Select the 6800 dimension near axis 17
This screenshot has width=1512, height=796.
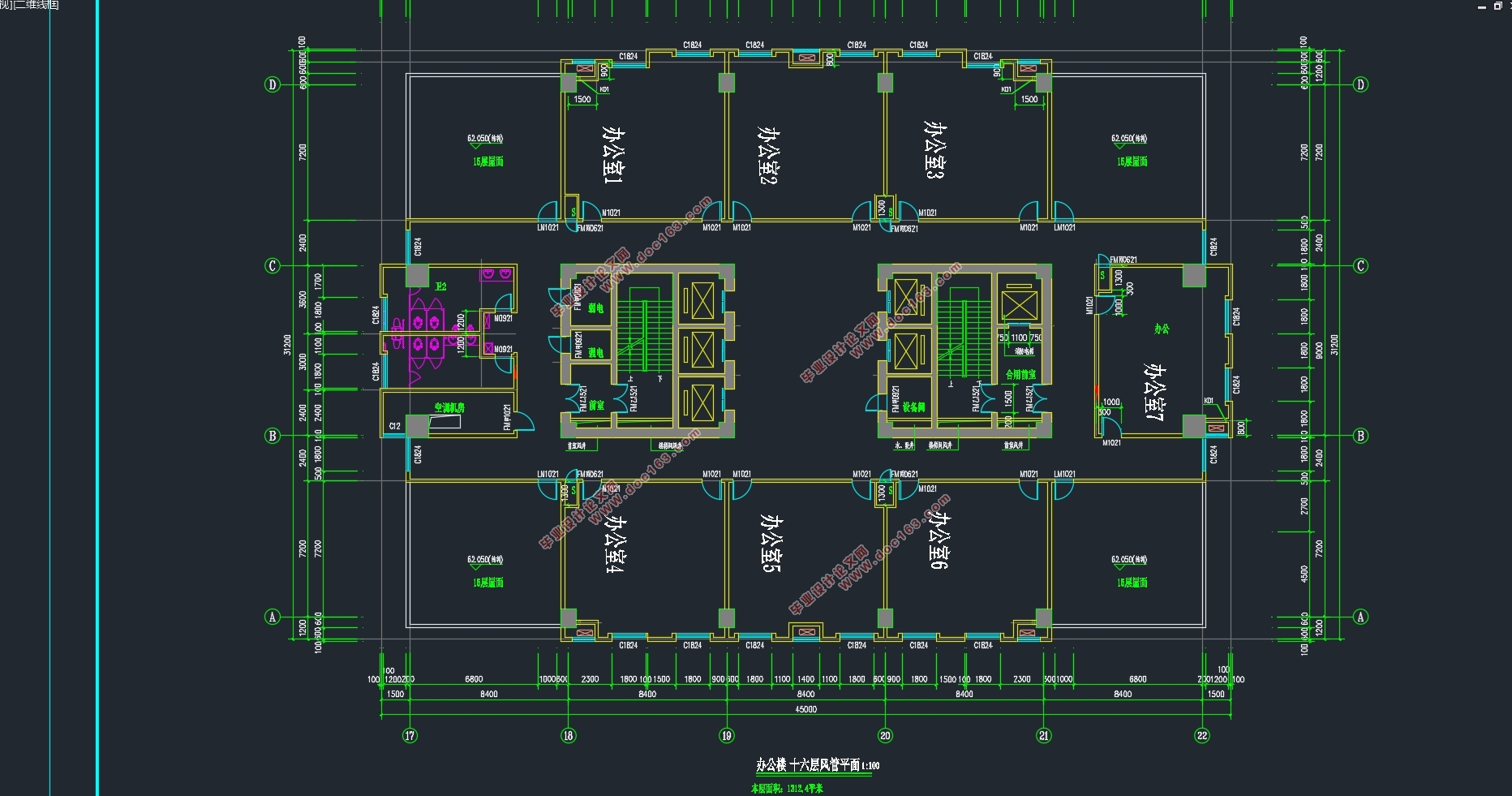pyautogui.click(x=474, y=679)
